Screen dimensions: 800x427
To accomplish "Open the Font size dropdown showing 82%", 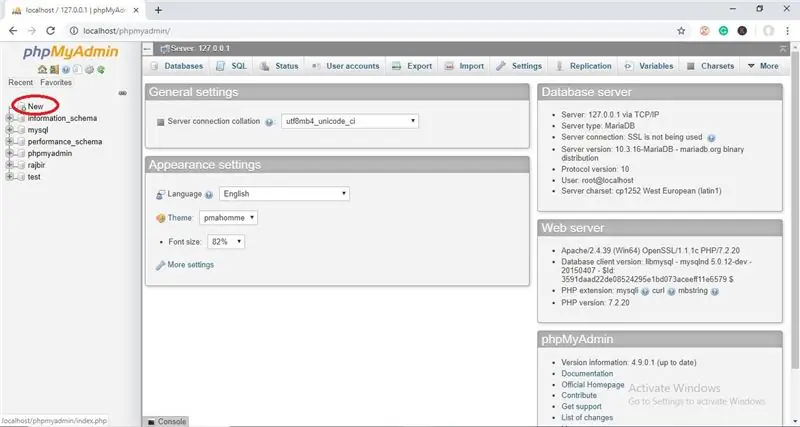I will click(226, 242).
